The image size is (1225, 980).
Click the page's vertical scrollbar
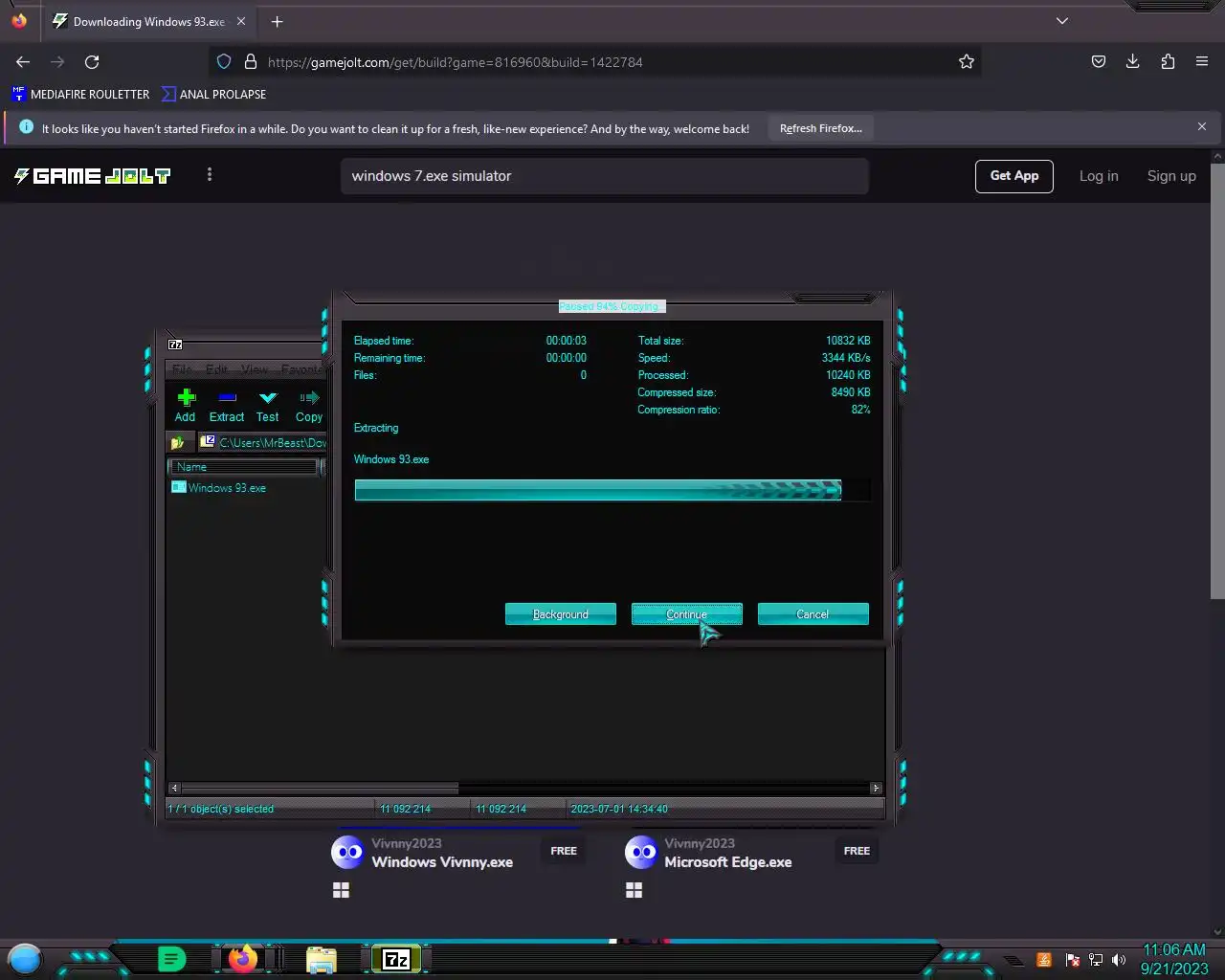click(x=1217, y=381)
